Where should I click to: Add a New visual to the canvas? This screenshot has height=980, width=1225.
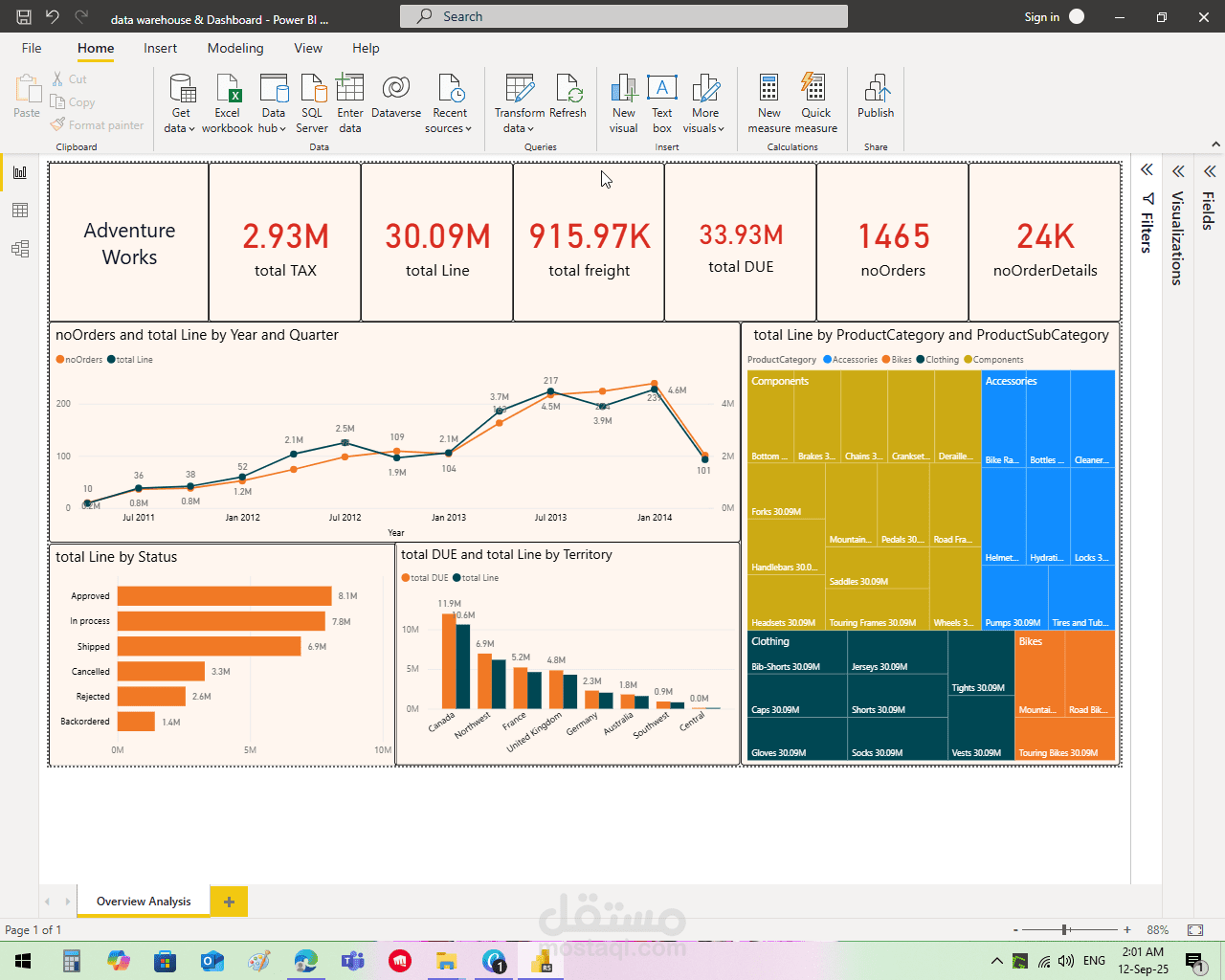click(624, 103)
